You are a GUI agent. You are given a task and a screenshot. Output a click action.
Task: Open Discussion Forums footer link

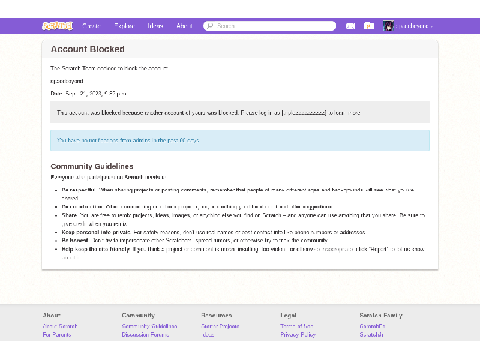coord(145,335)
